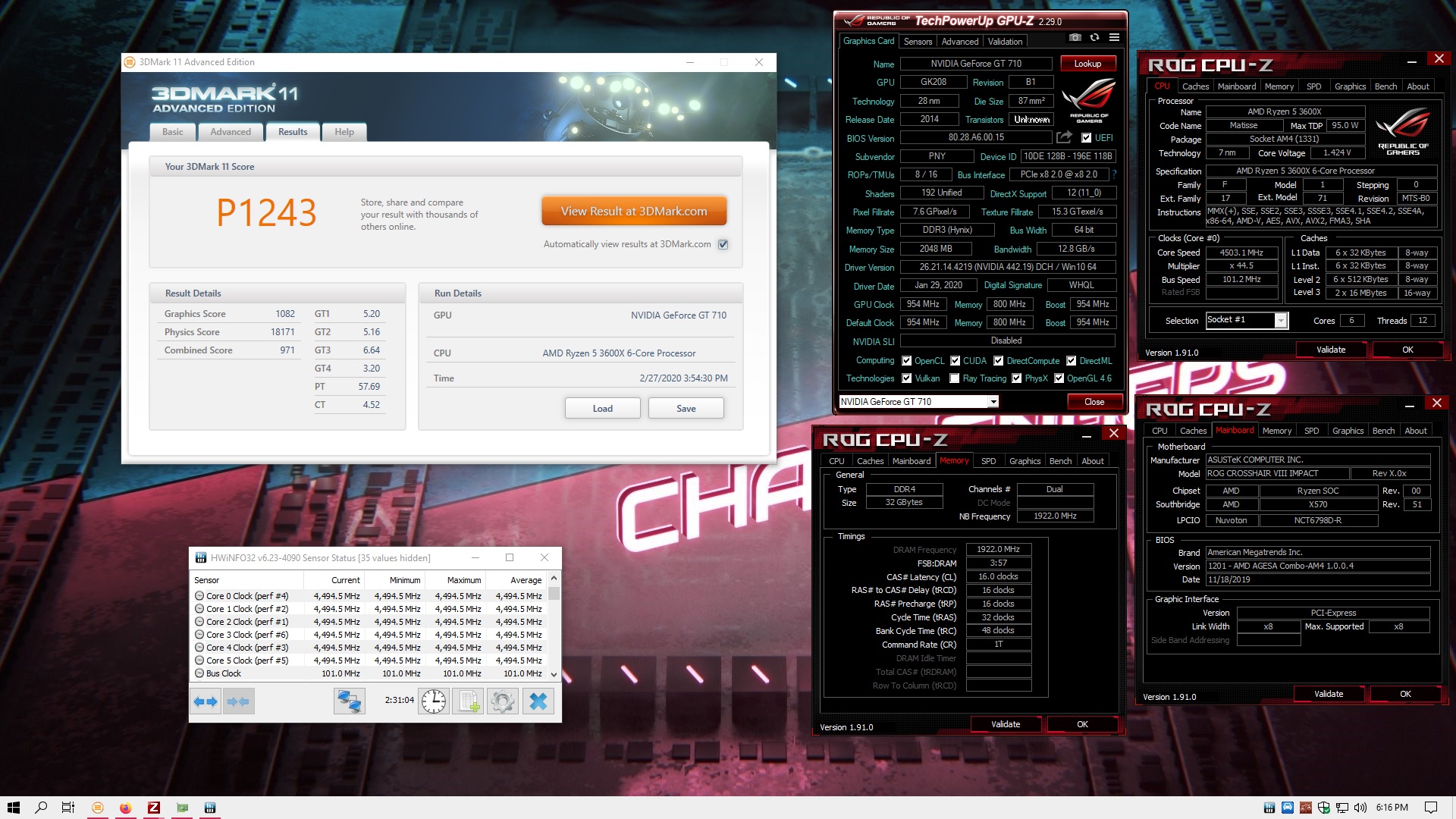
Task: Open the Help tab in 3DMark 11
Action: pyautogui.click(x=344, y=132)
